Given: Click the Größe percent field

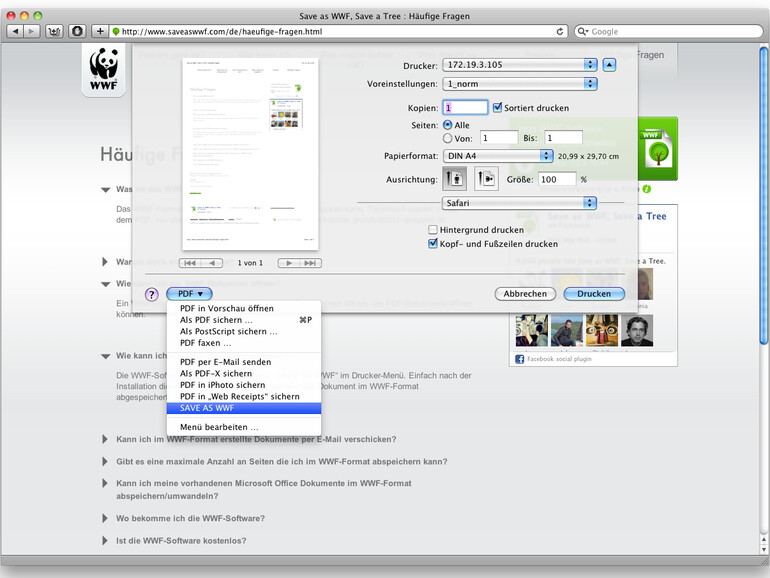Looking at the screenshot, I should pyautogui.click(x=557, y=179).
